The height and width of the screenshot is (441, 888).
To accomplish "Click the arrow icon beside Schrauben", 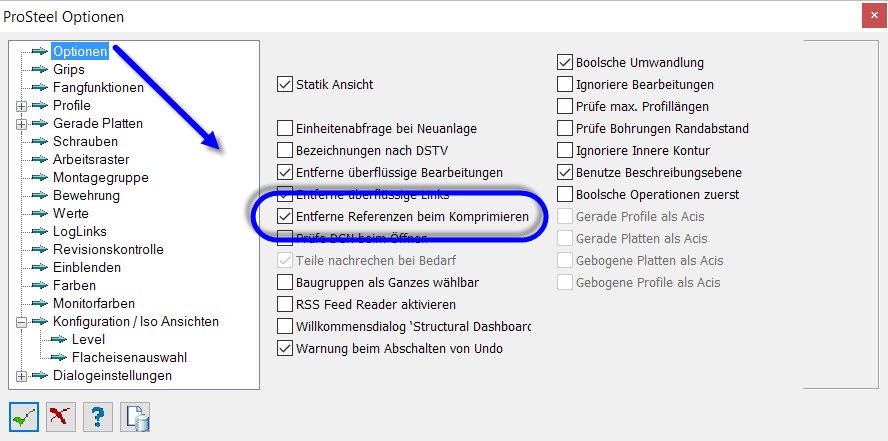I will (x=40, y=141).
